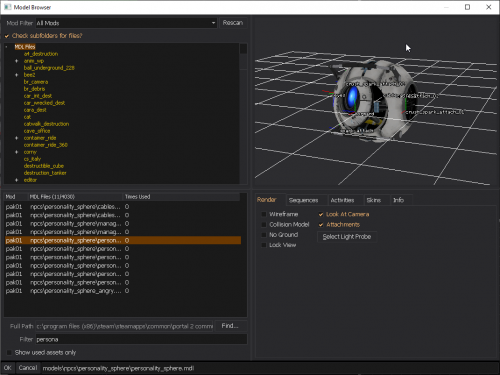
Task: Select the first personality_sphere\manag row
Action: [123, 224]
